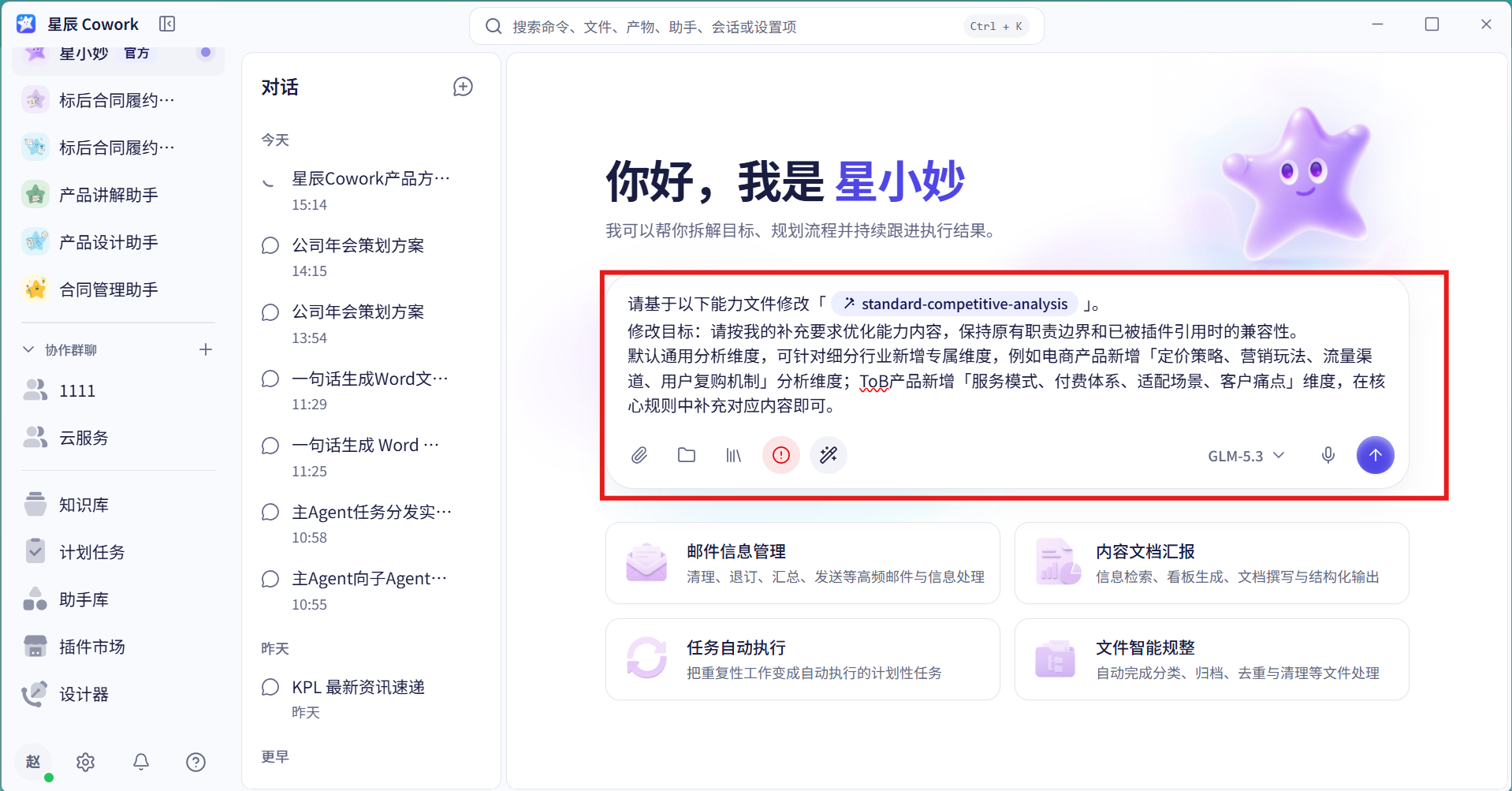Open the 内容文档汇报 card
This screenshot has height=791, width=1512.
click(x=1212, y=563)
